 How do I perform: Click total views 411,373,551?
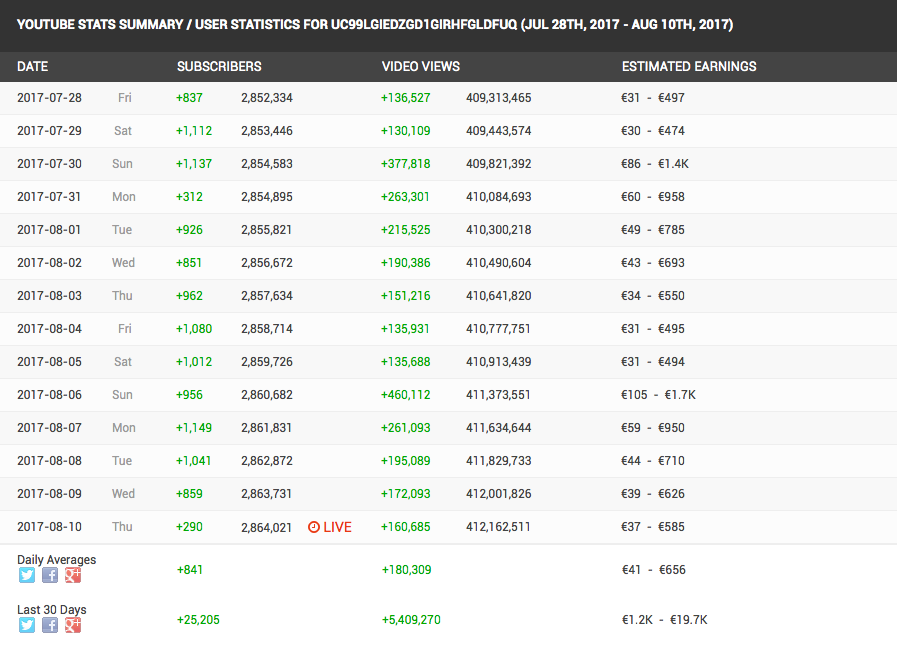pyautogui.click(x=498, y=395)
